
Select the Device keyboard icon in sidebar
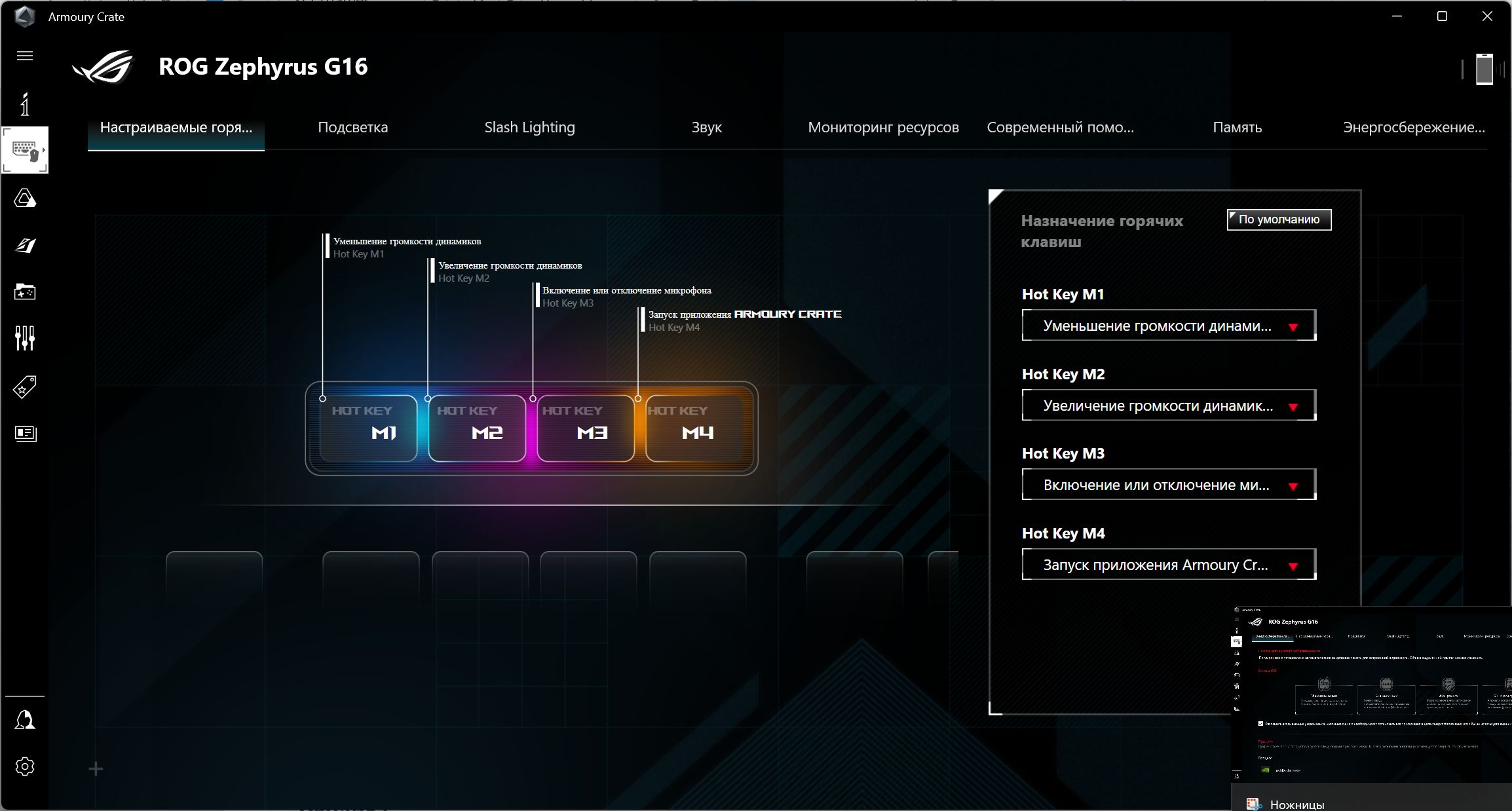pos(25,150)
